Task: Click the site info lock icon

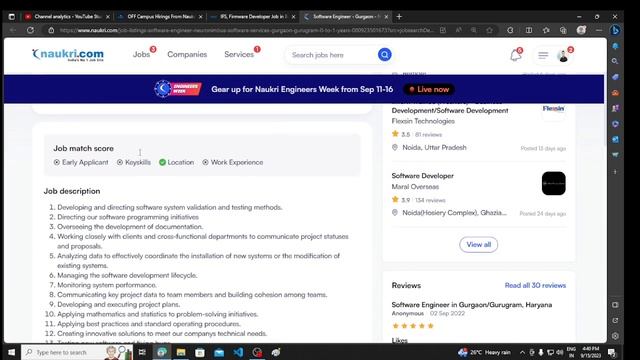Action: click(51, 30)
